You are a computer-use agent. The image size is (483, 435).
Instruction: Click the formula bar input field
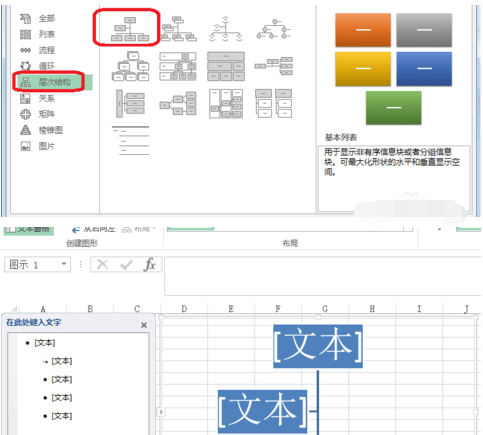pos(322,276)
